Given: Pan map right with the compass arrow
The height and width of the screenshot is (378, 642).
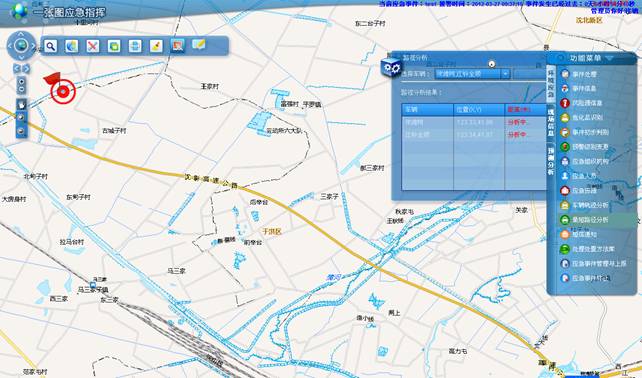Looking at the screenshot, I should coord(34,45).
